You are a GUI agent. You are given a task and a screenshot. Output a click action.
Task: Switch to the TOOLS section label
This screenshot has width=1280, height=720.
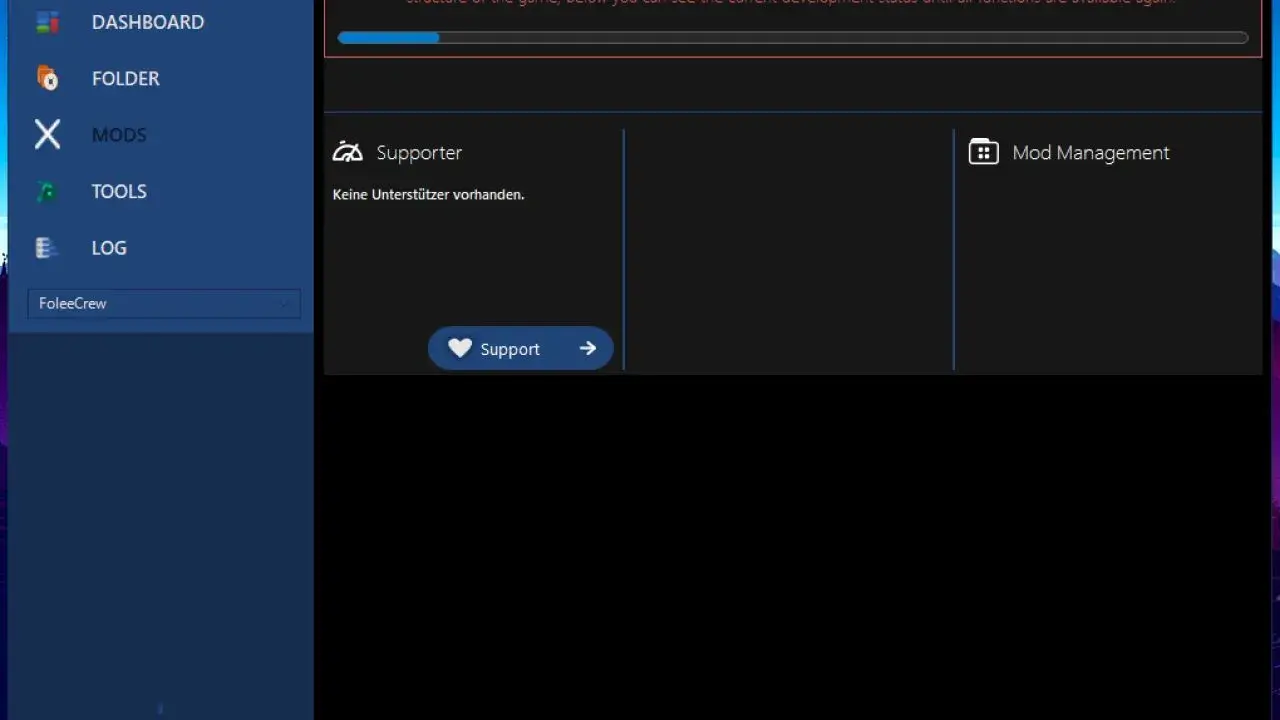pyautogui.click(x=119, y=191)
